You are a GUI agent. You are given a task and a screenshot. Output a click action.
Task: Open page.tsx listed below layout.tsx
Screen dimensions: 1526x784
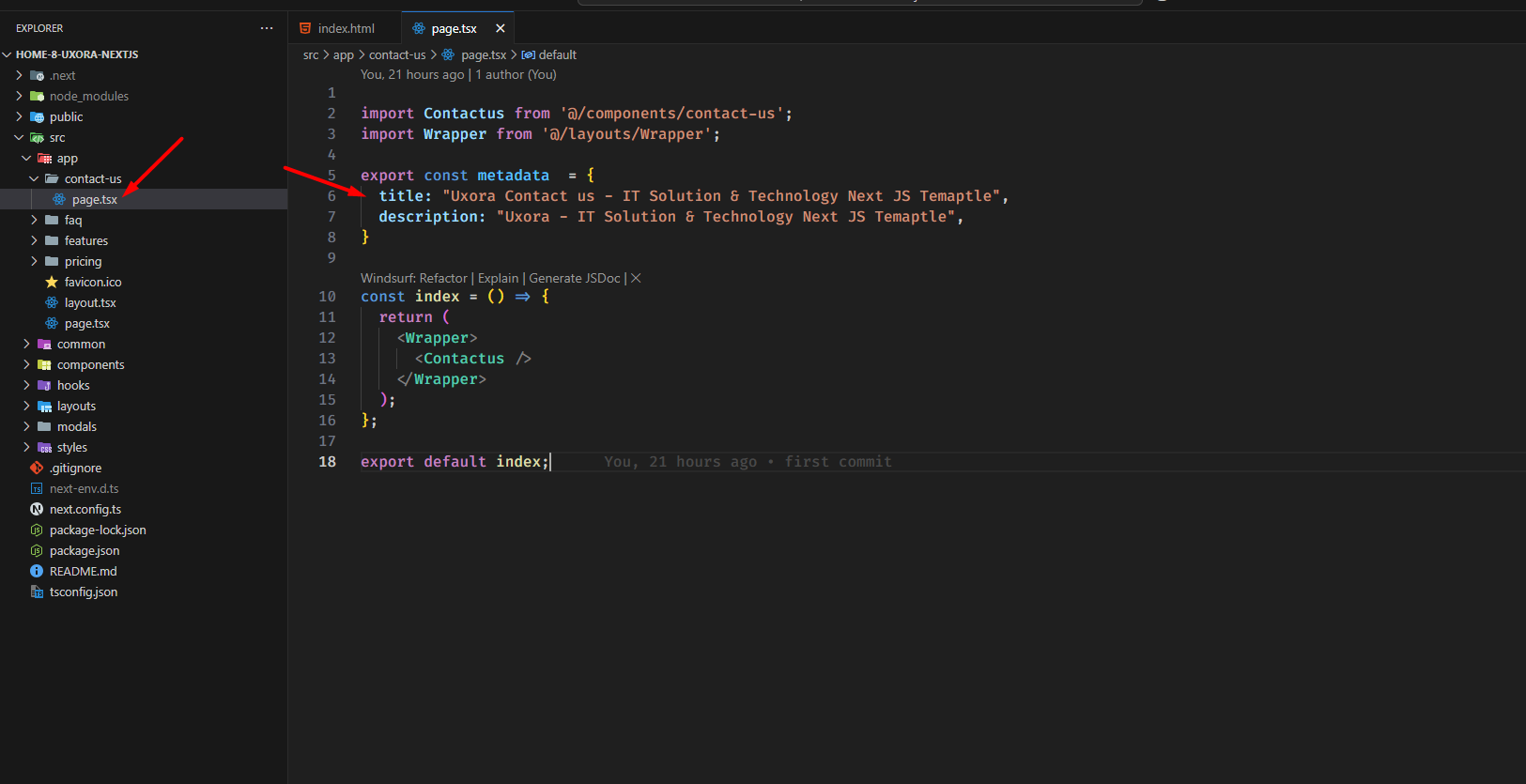point(87,323)
